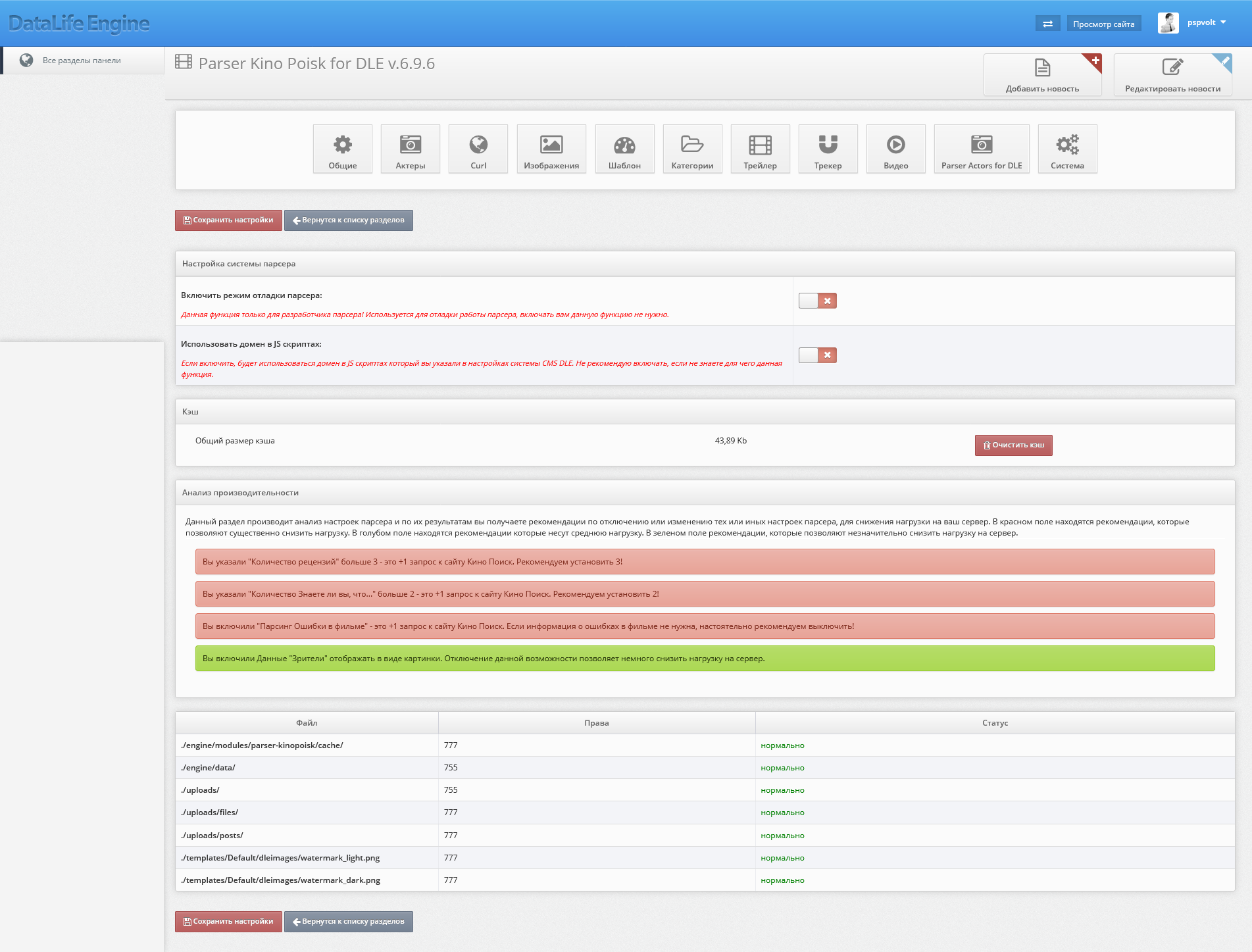The width and height of the screenshot is (1252, 952).
Task: Select ./engine/modules/parser-kinopoisk/cache/ row
Action: tap(705, 745)
